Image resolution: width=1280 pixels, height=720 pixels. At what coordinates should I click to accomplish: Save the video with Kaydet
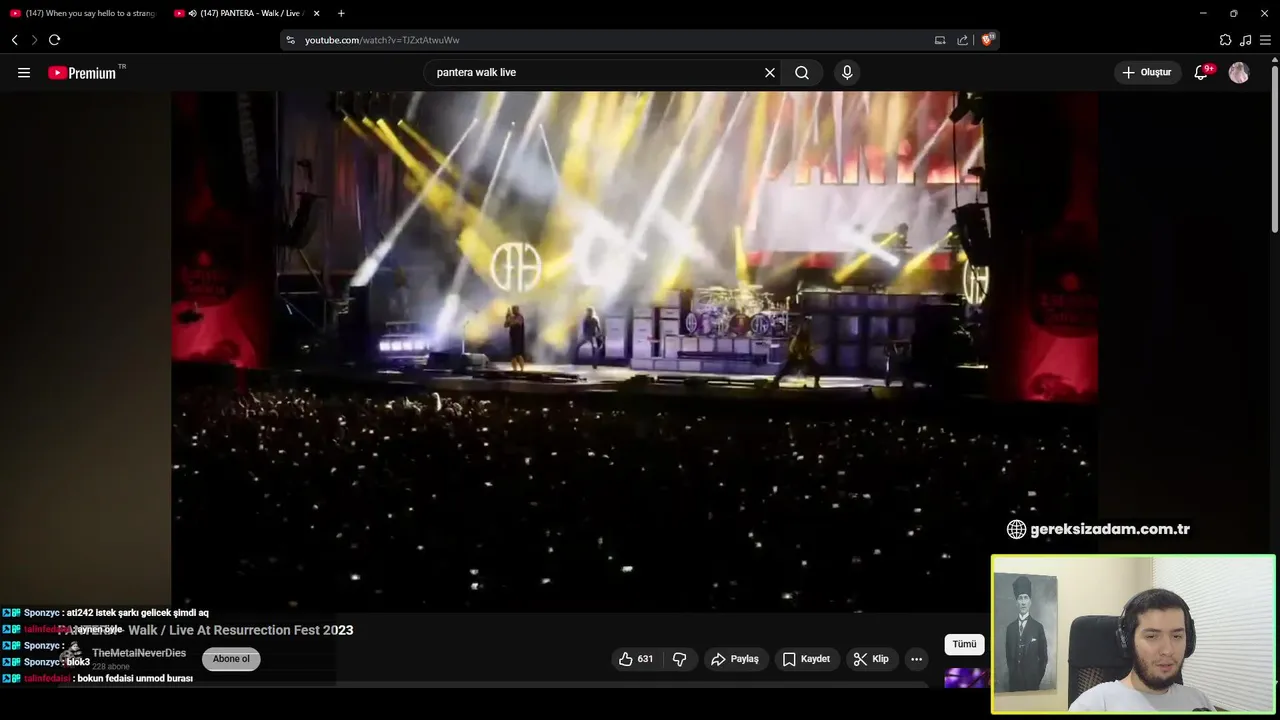tap(806, 659)
